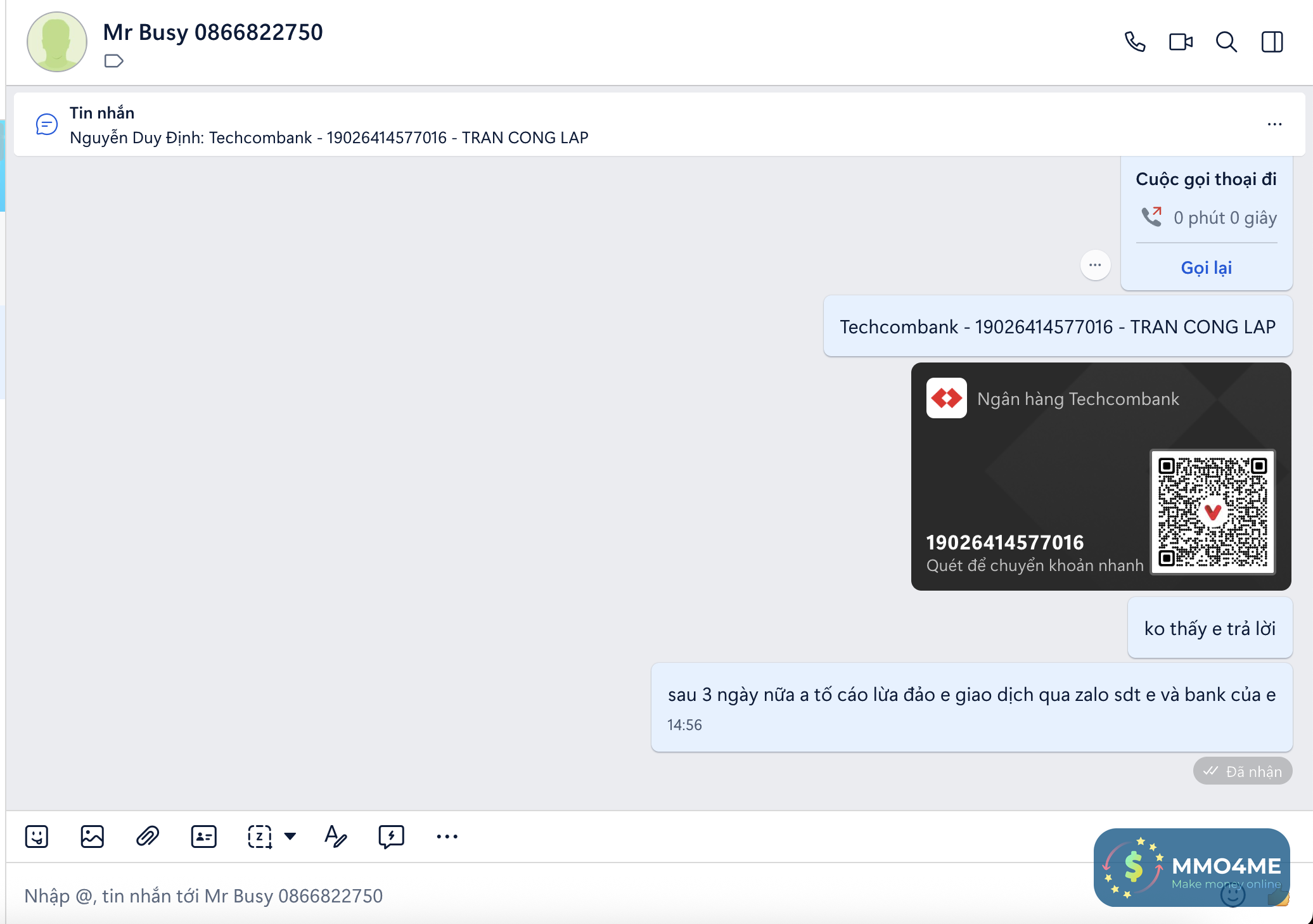The height and width of the screenshot is (924, 1313).
Task: Attach a file with paperclip icon
Action: pyautogui.click(x=148, y=837)
